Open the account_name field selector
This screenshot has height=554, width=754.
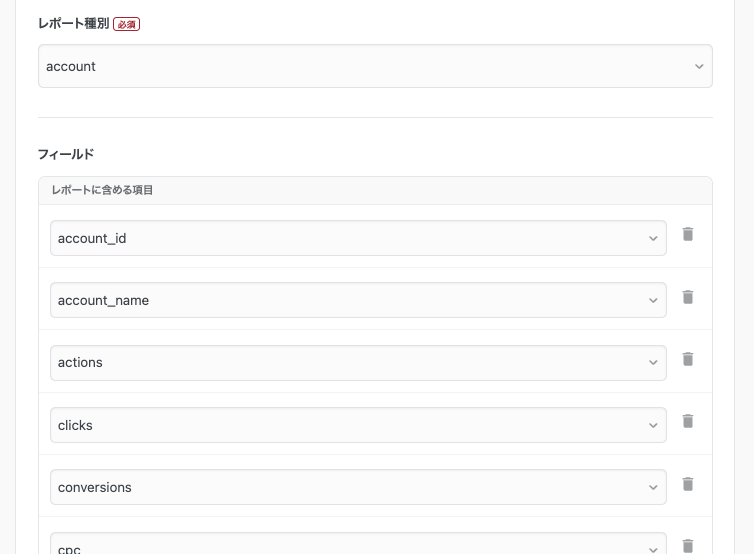coord(358,300)
